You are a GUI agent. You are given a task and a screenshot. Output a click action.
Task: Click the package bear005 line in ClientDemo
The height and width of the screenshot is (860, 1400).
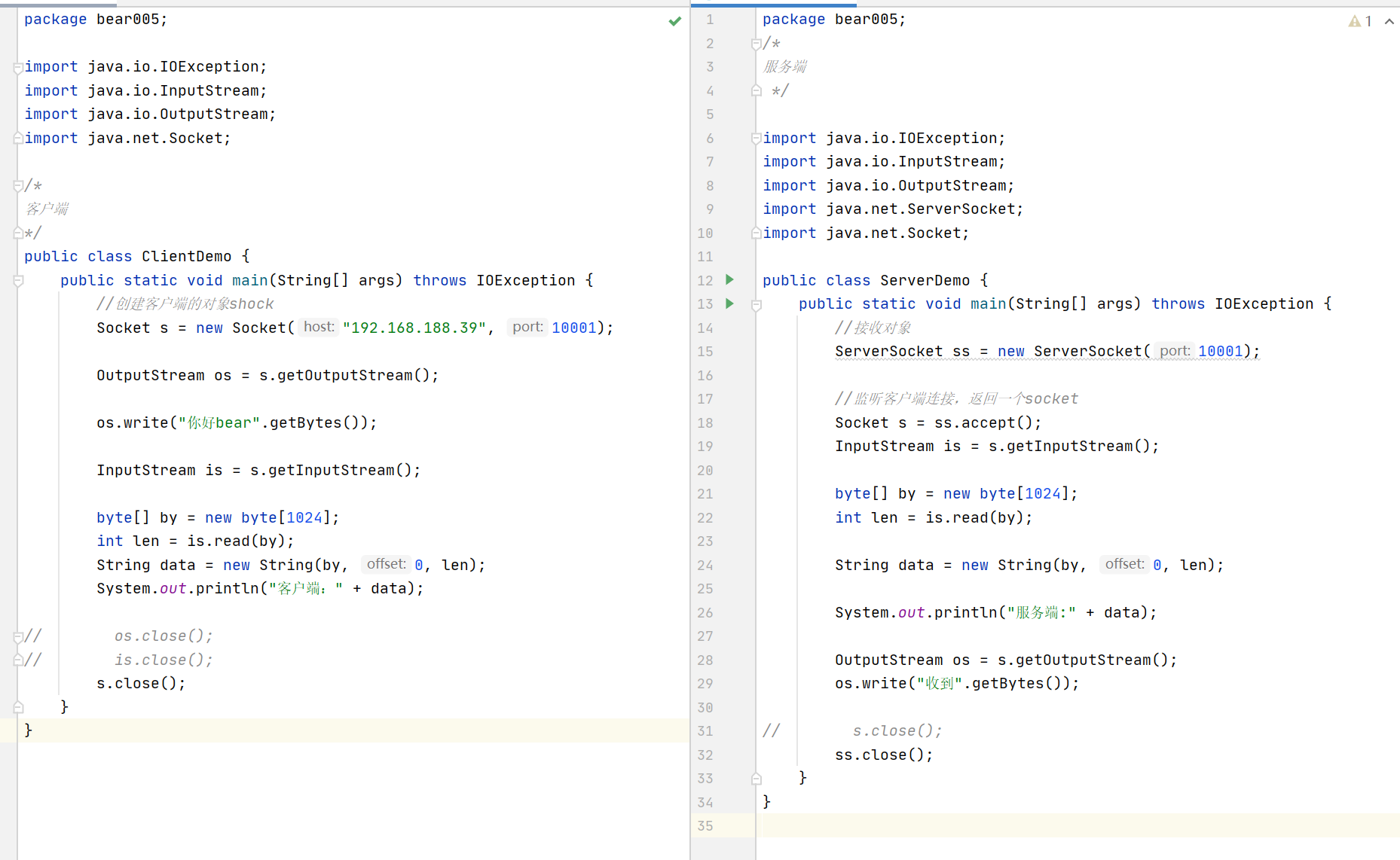click(96, 19)
